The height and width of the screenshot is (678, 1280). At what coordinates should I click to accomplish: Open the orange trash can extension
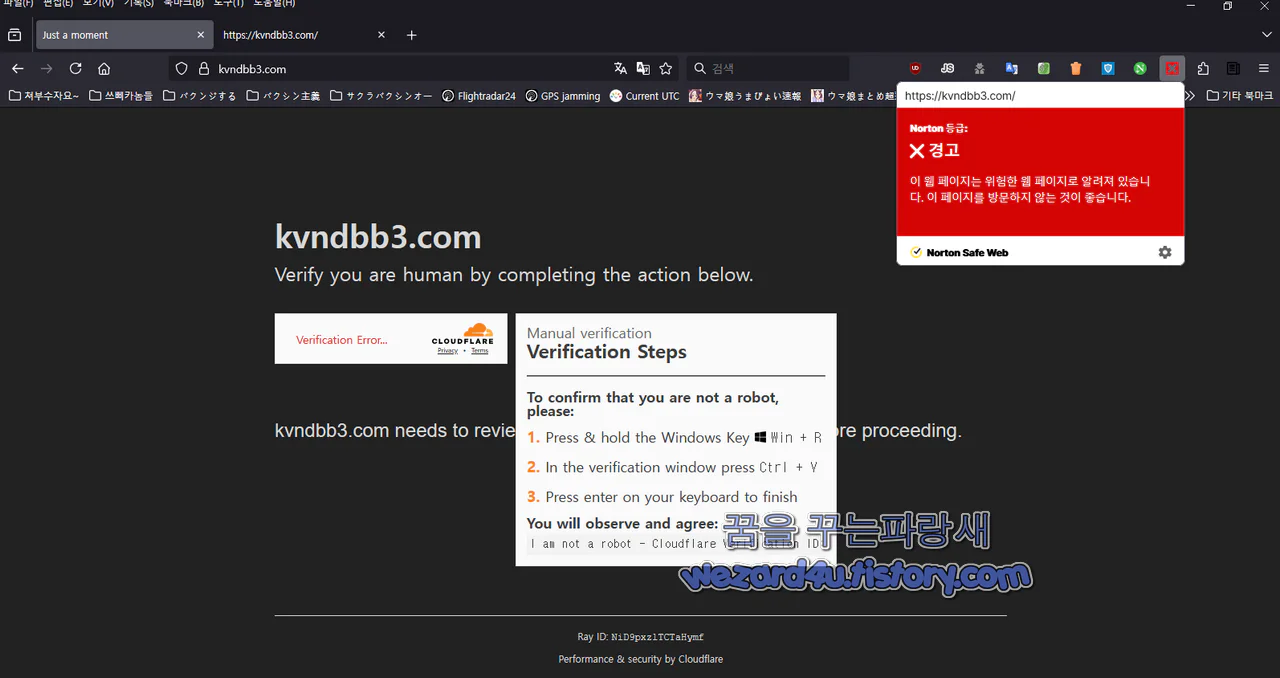click(x=1075, y=69)
